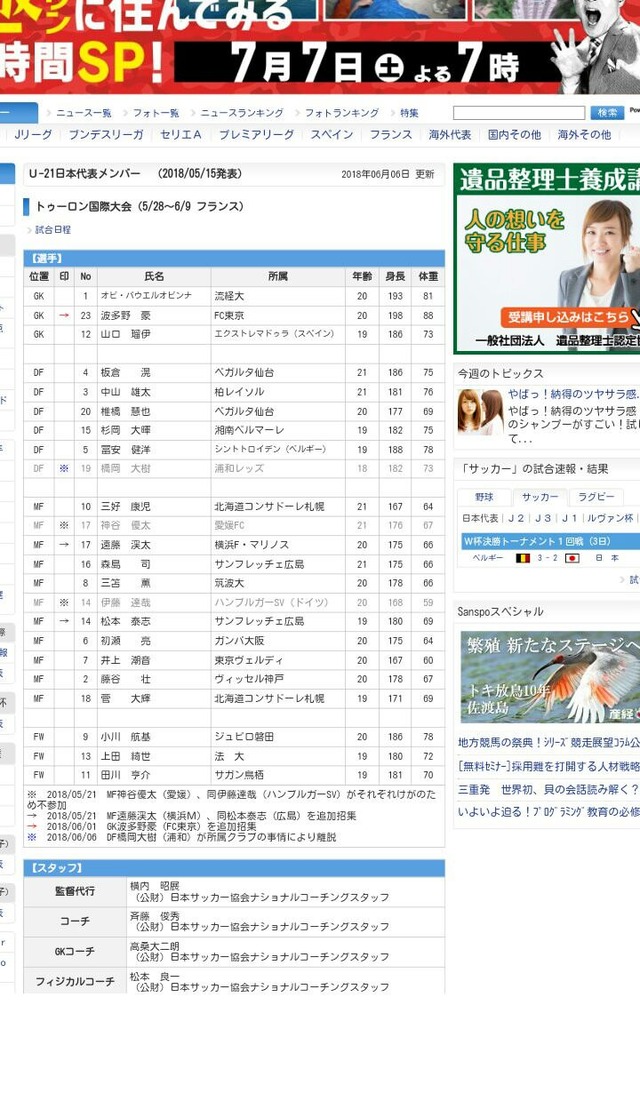Select the スペイン menu item

(x=332, y=135)
